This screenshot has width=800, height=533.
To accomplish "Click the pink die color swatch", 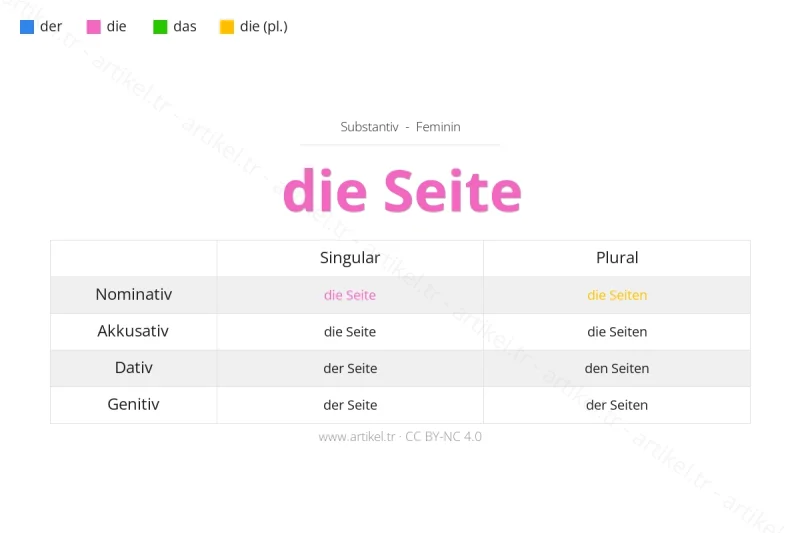I will tap(94, 27).
